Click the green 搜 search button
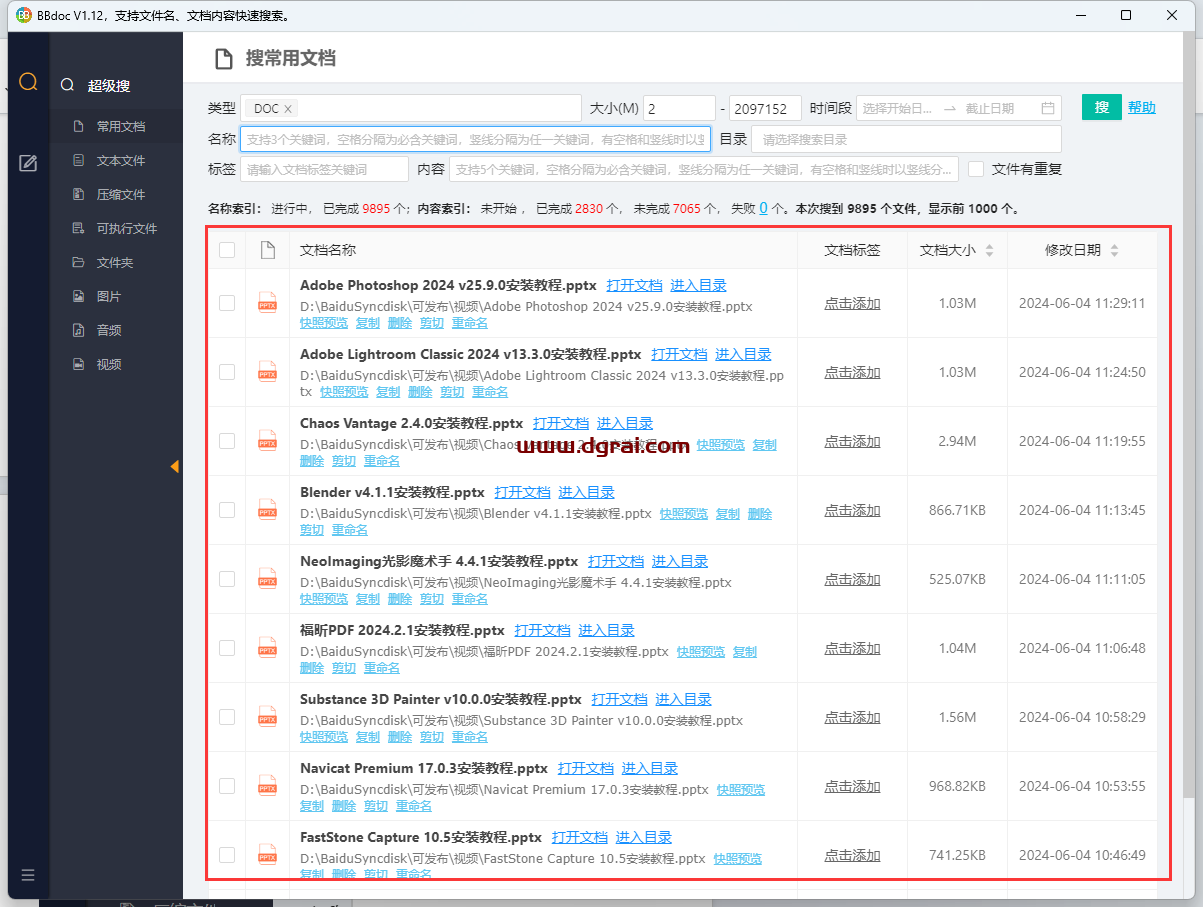1203x907 pixels. 1101,107
